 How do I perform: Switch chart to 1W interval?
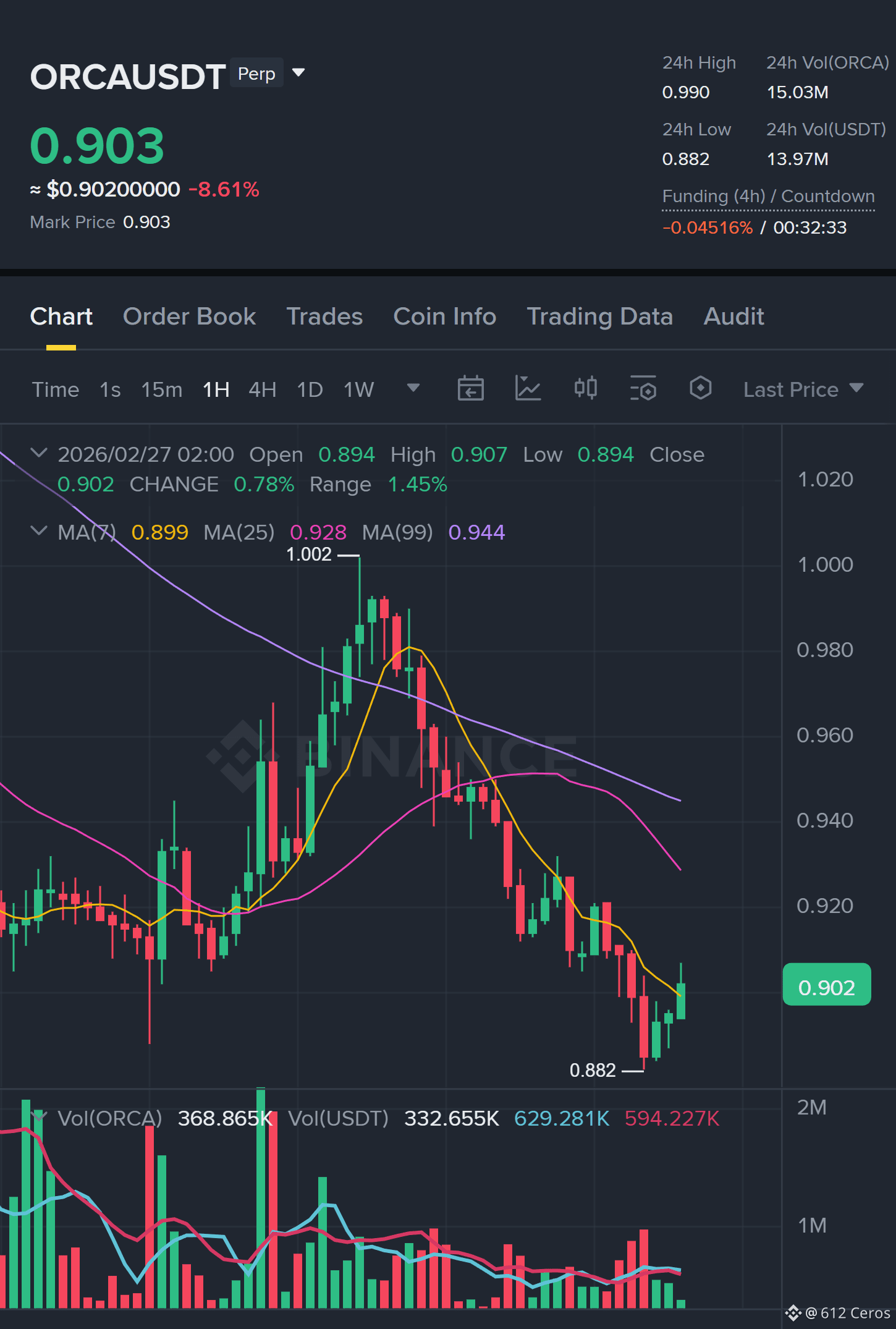point(358,390)
